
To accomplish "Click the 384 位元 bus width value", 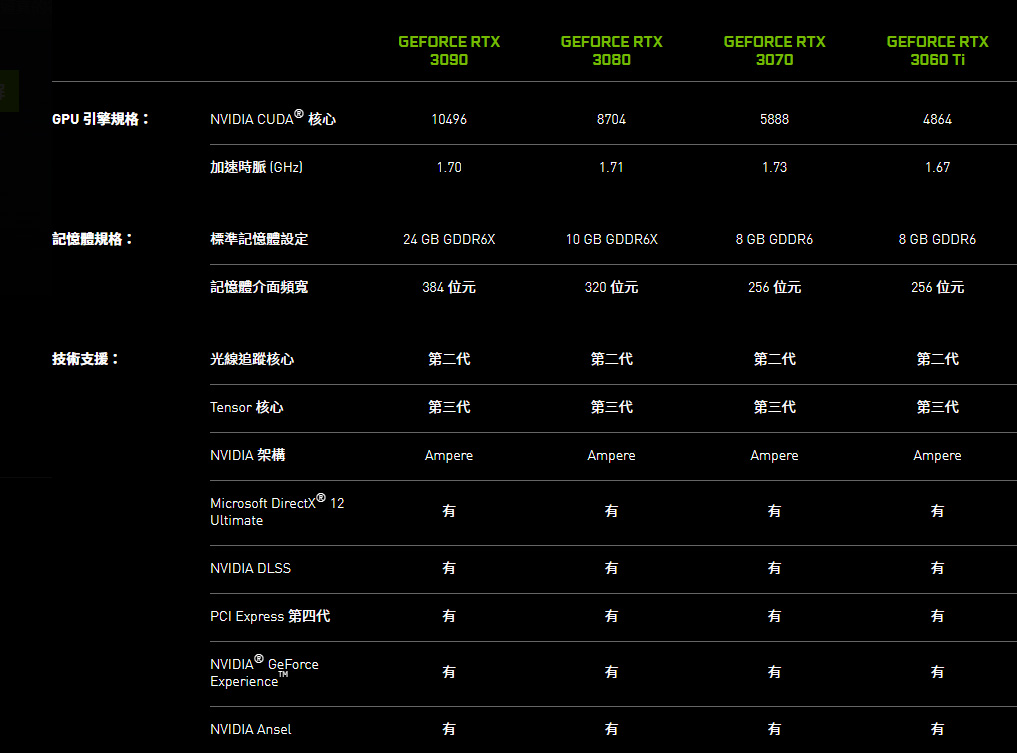I will coord(449,287).
